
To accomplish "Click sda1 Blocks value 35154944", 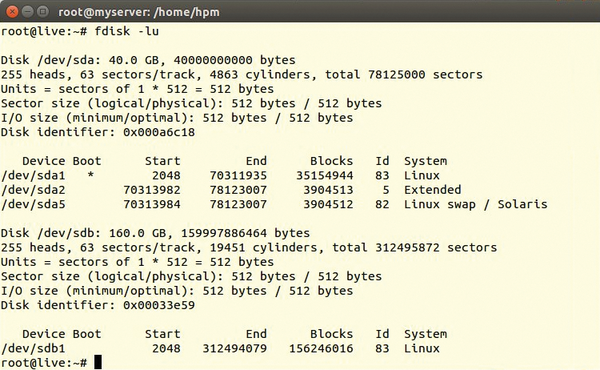I will point(324,176).
